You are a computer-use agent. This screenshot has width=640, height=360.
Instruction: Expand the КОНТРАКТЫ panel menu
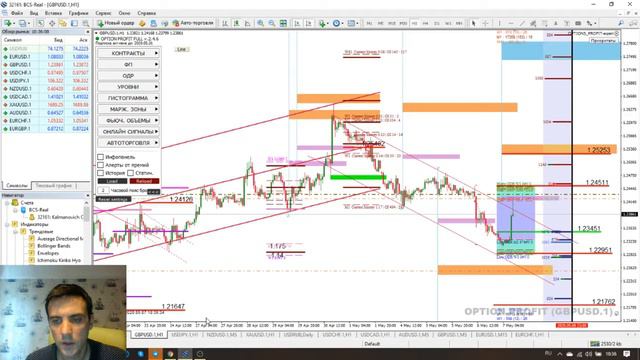[x=128, y=53]
